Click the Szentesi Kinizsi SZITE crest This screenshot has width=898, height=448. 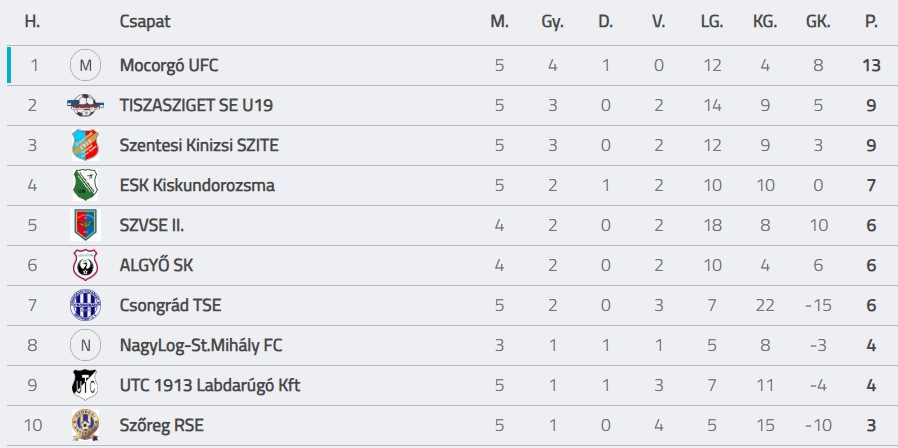click(x=85, y=145)
